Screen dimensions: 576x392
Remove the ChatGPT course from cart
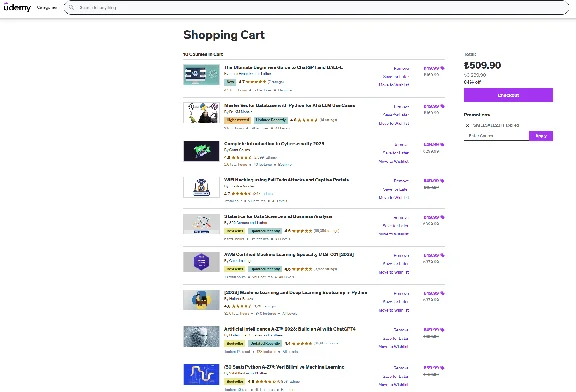(x=401, y=69)
